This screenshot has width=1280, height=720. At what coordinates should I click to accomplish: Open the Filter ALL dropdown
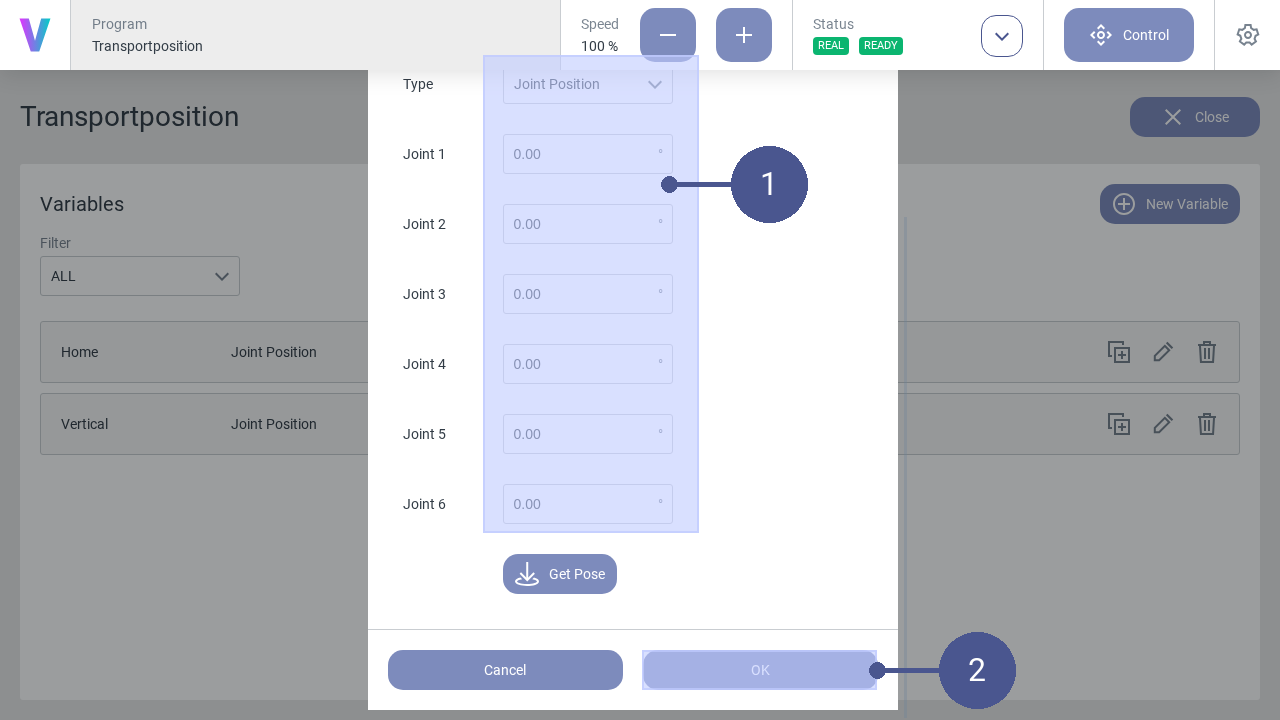point(140,276)
